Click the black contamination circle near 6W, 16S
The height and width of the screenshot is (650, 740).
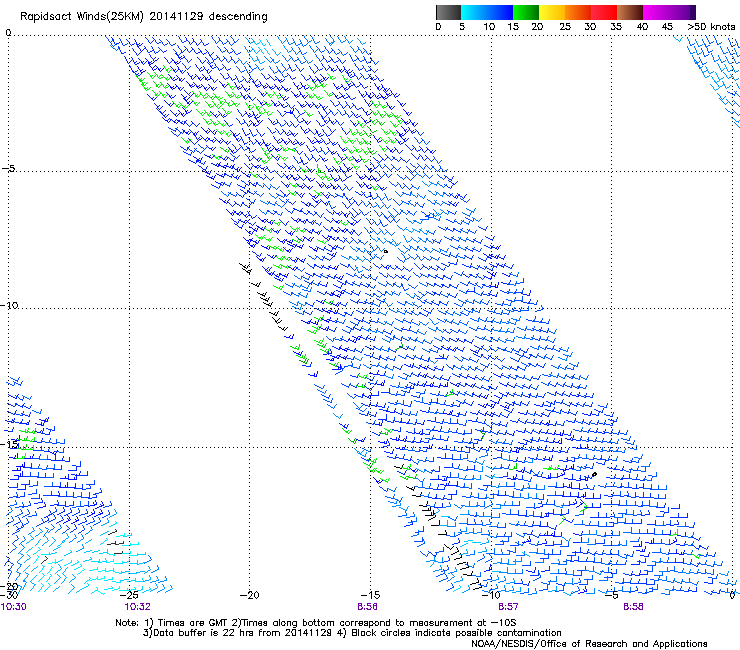[594, 474]
